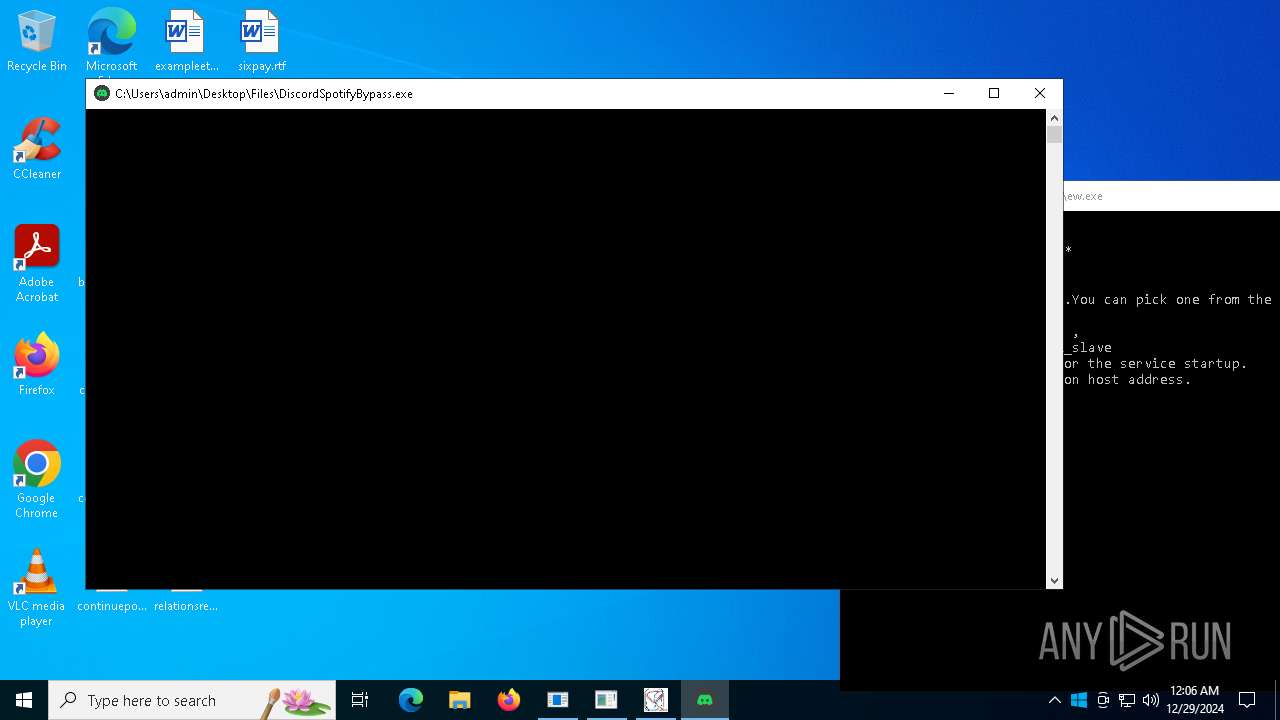Open Firefox desktop shortcut
Image resolution: width=1280 pixels, height=720 pixels.
37,365
